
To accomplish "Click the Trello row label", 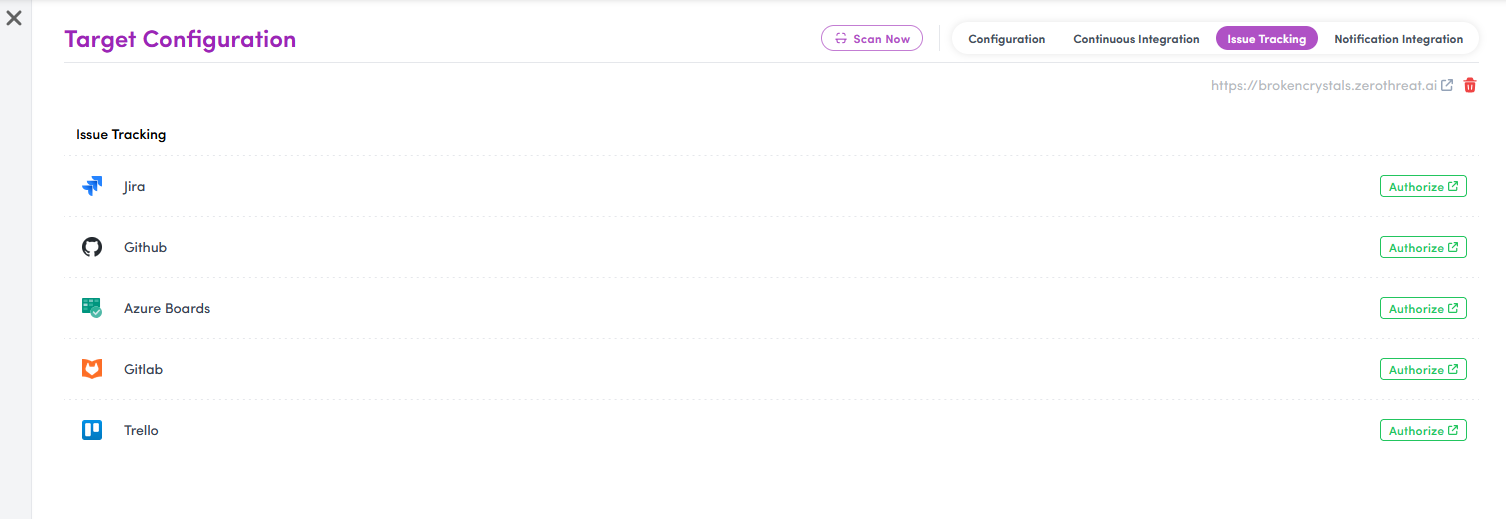I will coord(141,430).
